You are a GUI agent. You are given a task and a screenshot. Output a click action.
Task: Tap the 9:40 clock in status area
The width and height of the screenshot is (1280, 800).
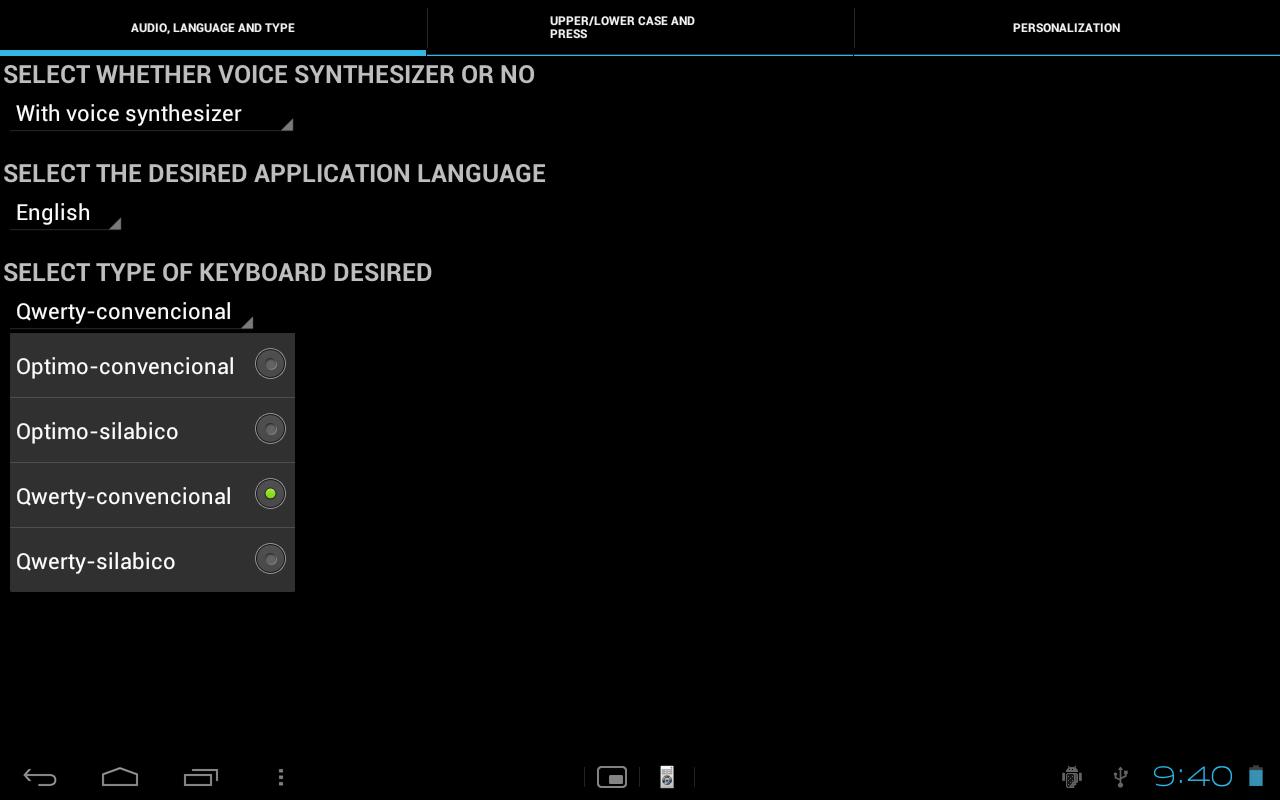(x=1193, y=776)
